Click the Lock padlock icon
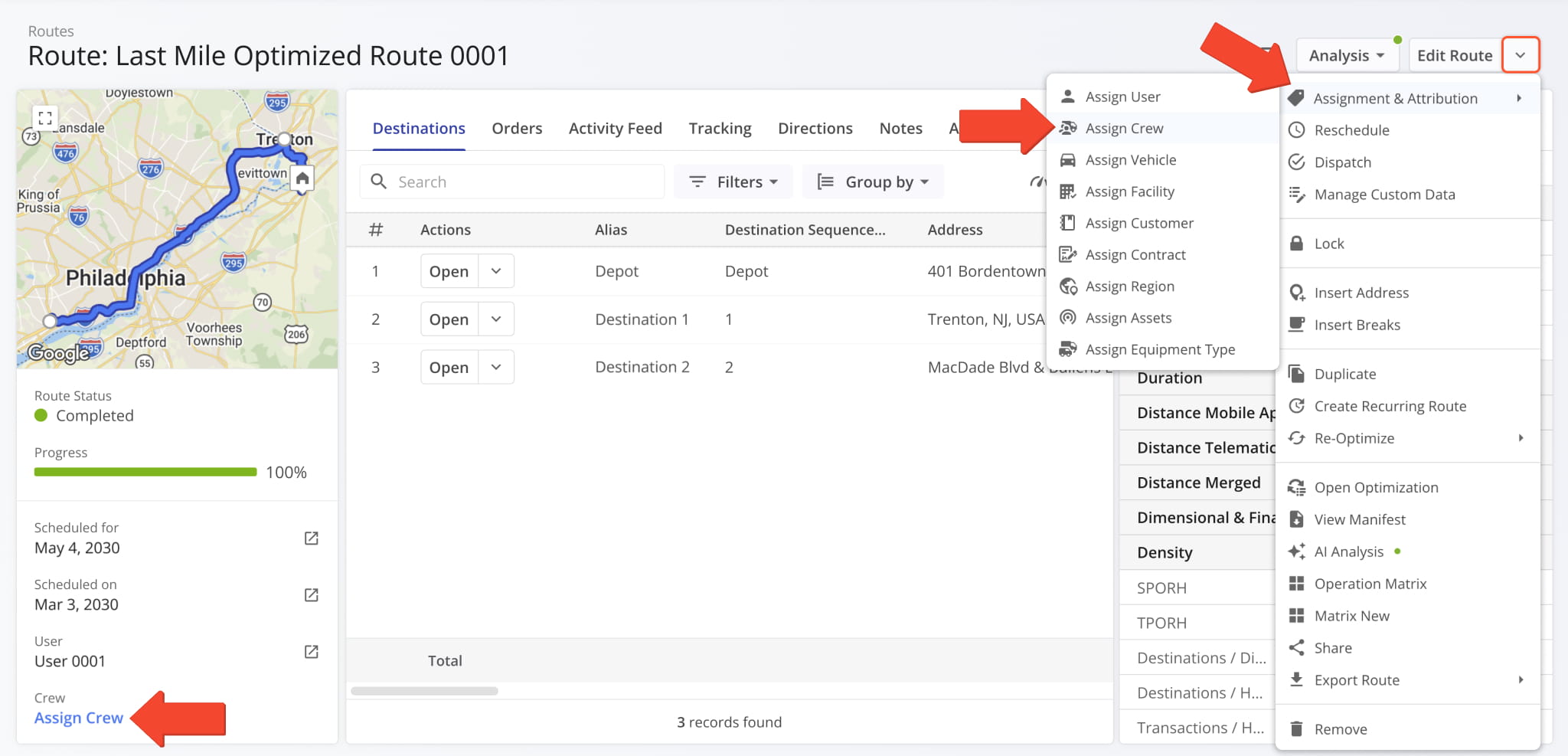1568x756 pixels. pyautogui.click(x=1296, y=244)
